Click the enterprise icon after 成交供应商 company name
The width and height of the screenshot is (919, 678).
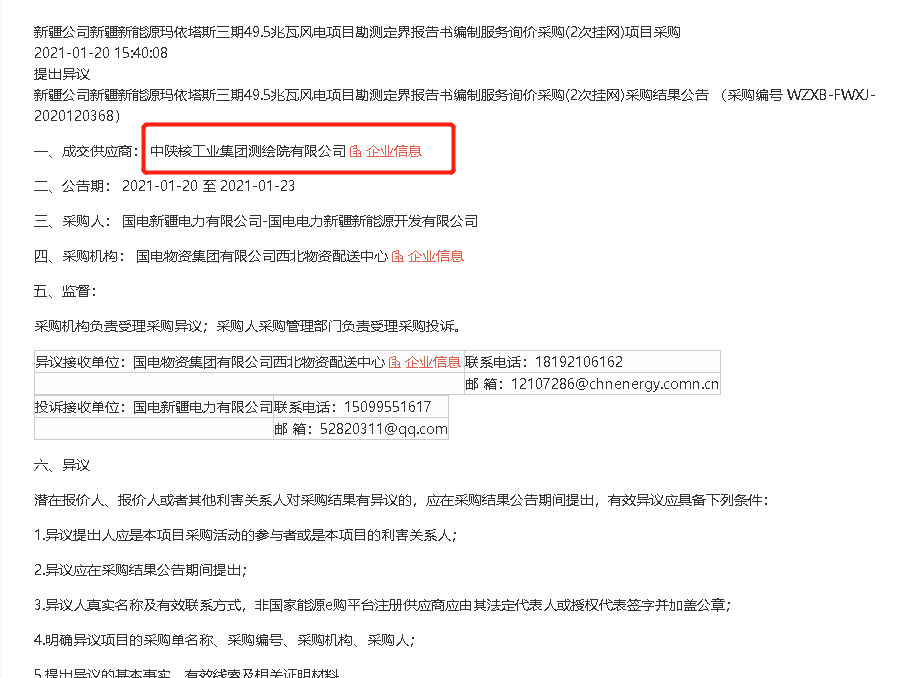tap(356, 152)
